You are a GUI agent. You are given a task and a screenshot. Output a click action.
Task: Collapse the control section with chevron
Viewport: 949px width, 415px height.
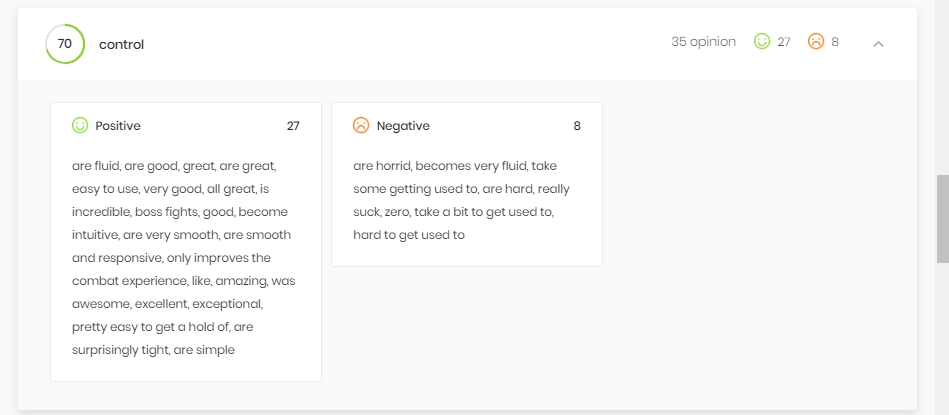[878, 44]
